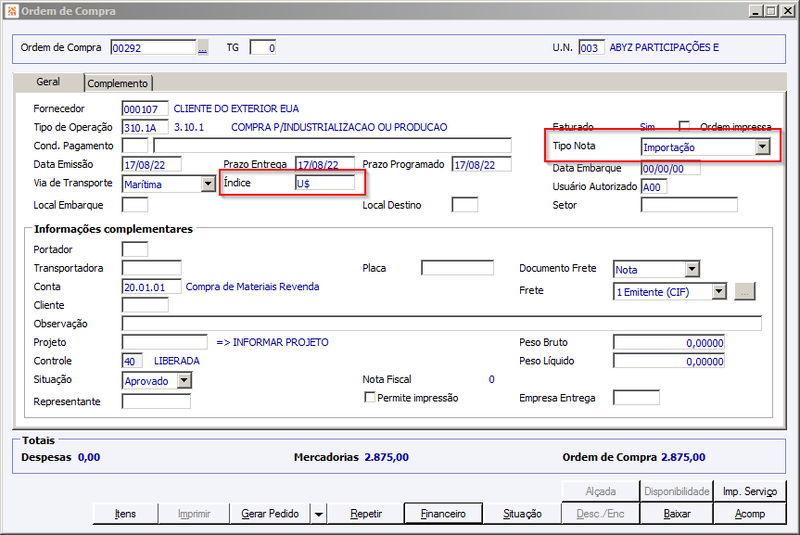Click the ellipsis button beside Frete dropdown
Screen dimensions: 800x535
pos(744,292)
